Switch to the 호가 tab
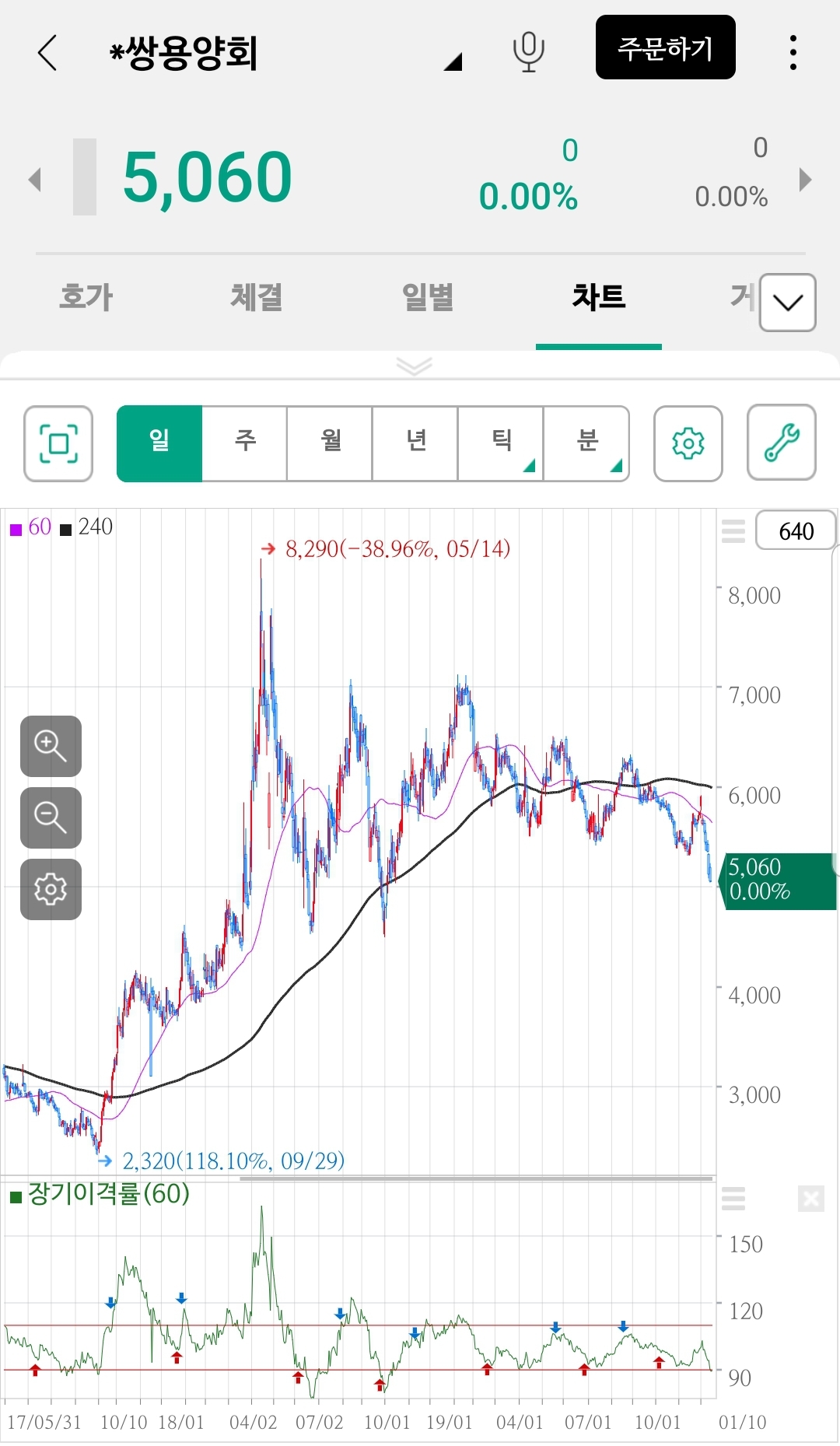Screen dimensions: 840x1446 (x=86, y=297)
